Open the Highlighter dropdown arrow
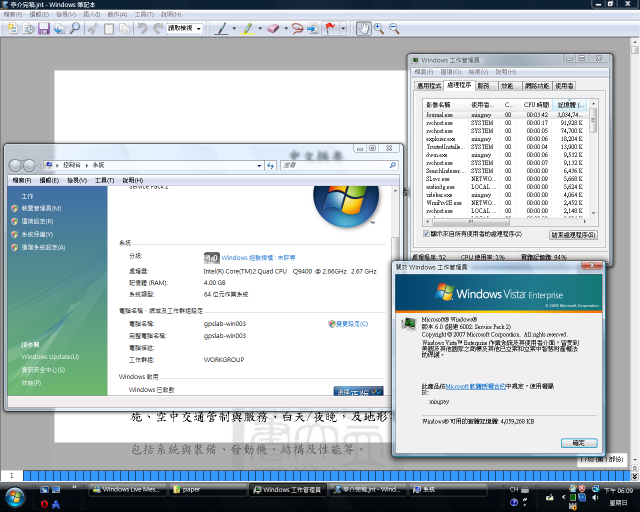The image size is (640, 512). [260, 29]
